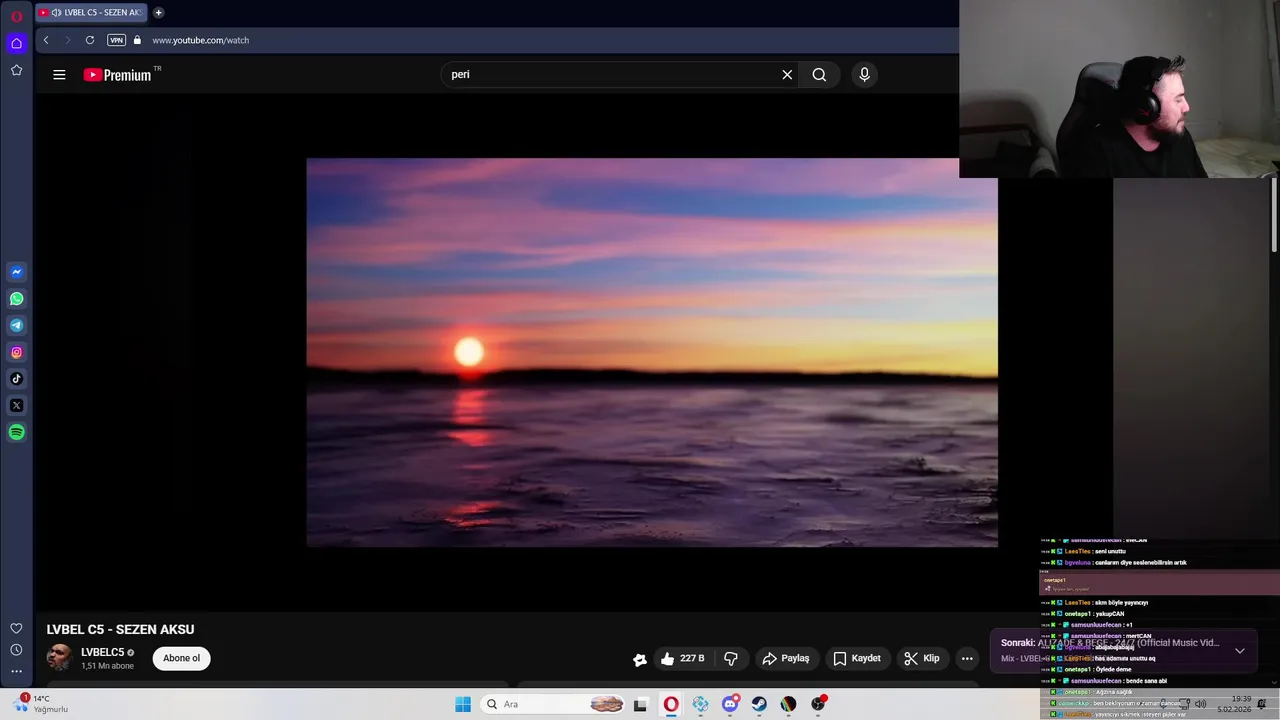
Task: Open WhatsApp in Opera sidebar
Action: coord(16,298)
